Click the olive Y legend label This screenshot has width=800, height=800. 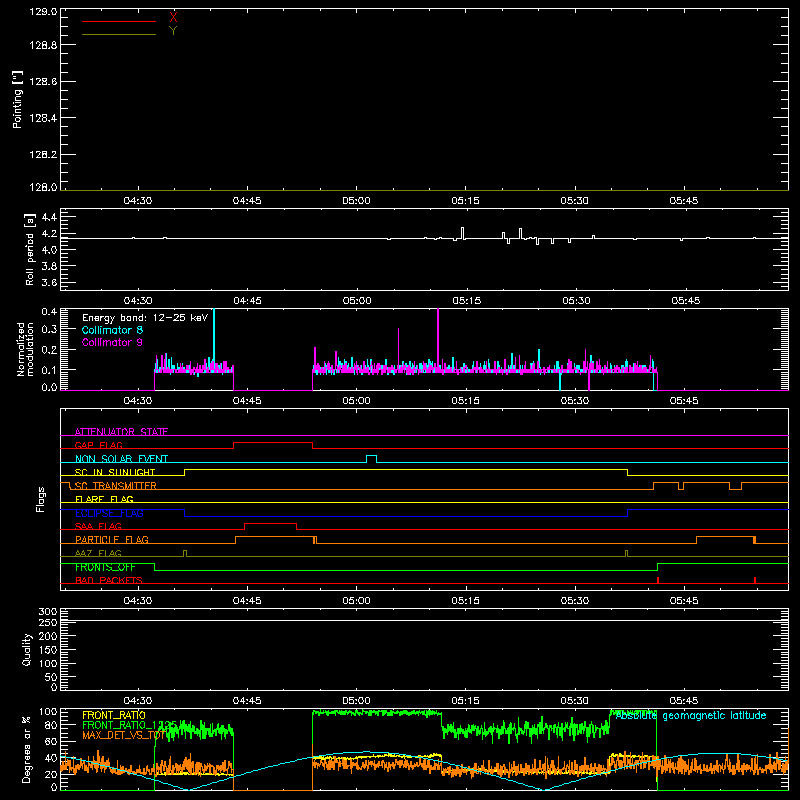tap(173, 31)
